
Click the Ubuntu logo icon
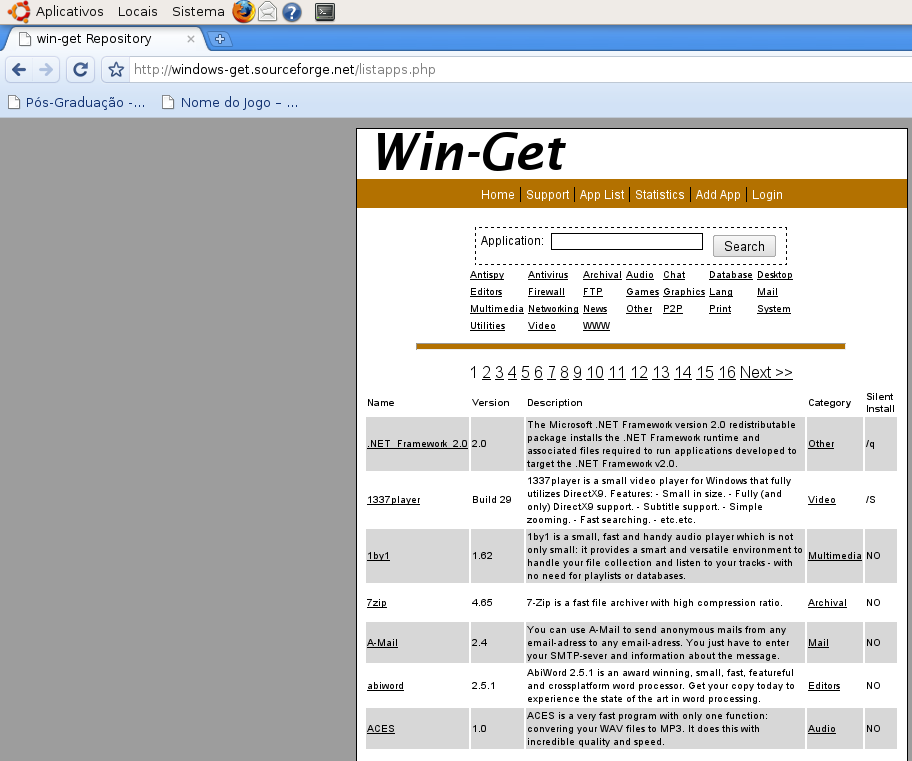19,12
